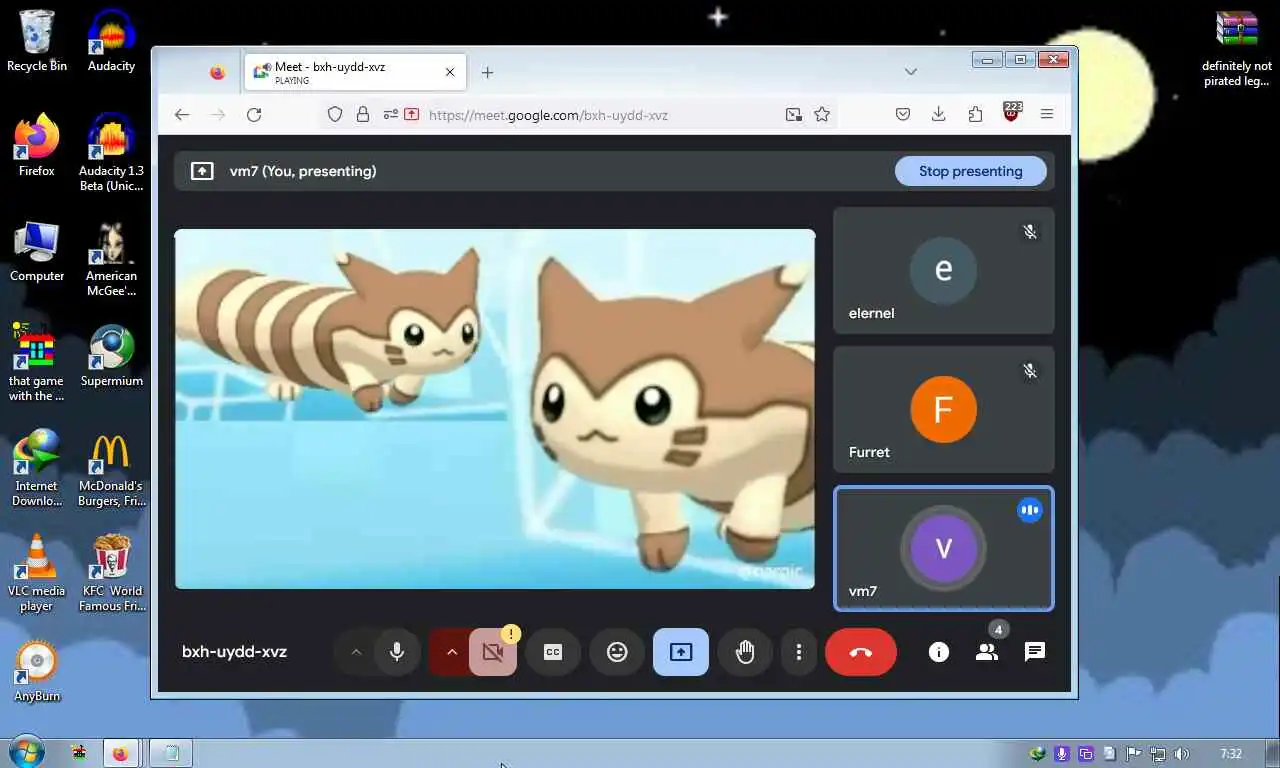Select the Meet - bxh-uydd-xvz tab
Viewport: 1280px width, 768px height.
pos(355,73)
